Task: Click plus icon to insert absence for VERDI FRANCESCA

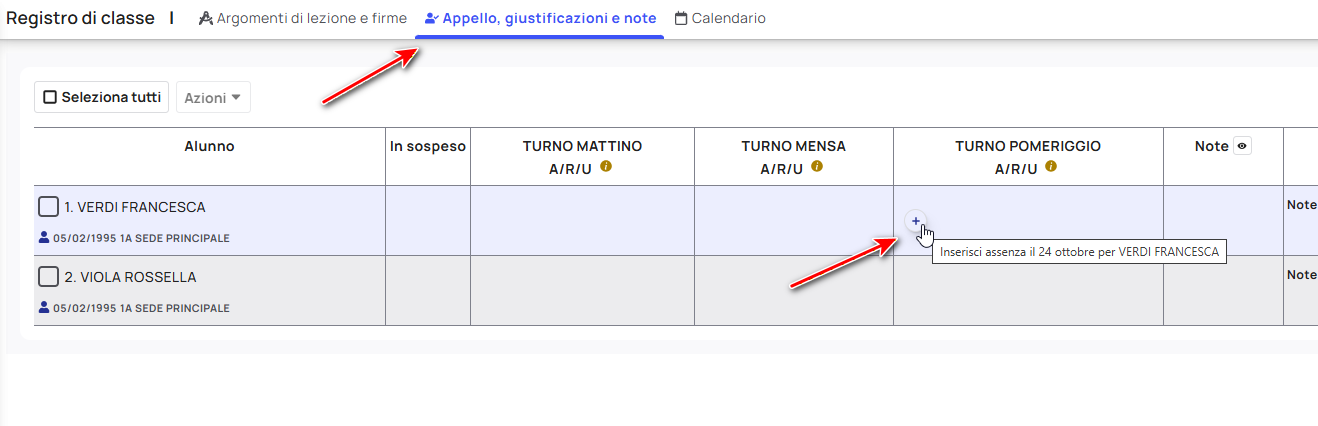Action: point(916,221)
